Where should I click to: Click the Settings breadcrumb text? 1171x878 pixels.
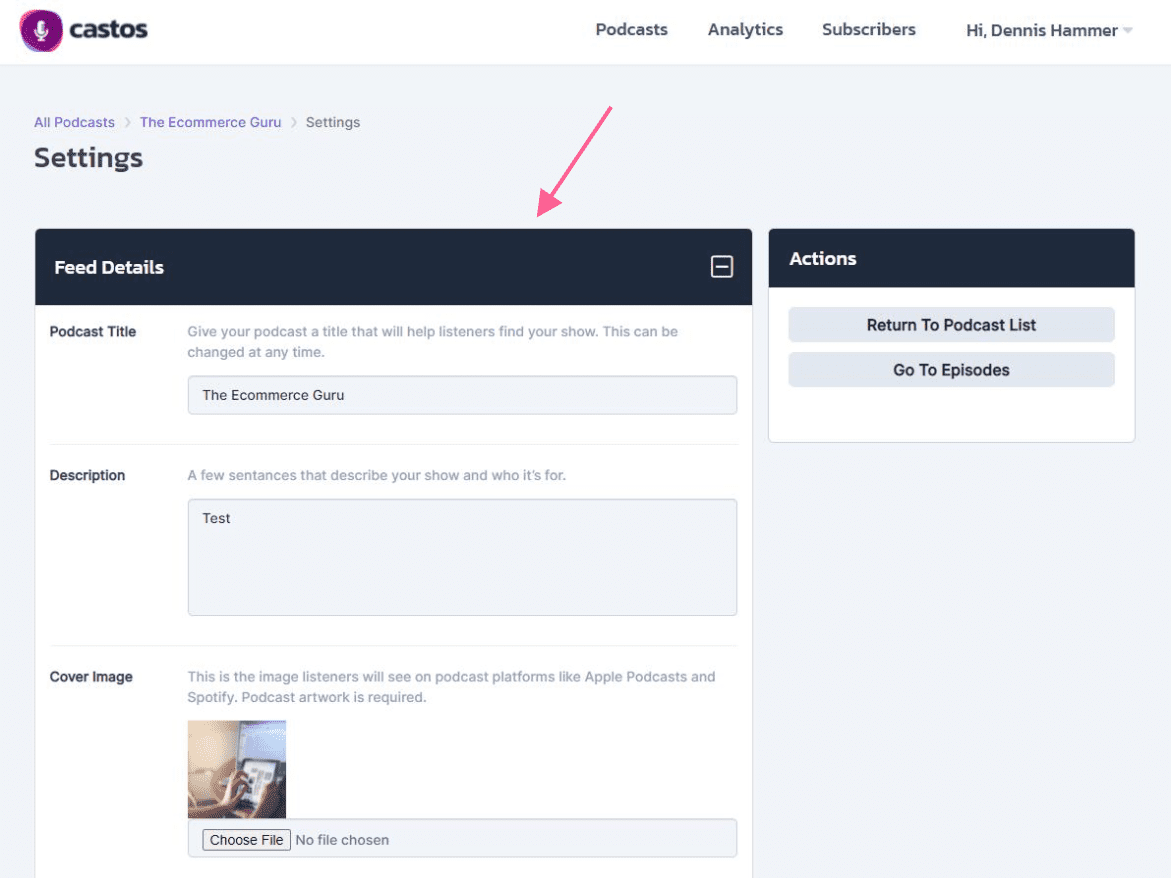(x=332, y=122)
